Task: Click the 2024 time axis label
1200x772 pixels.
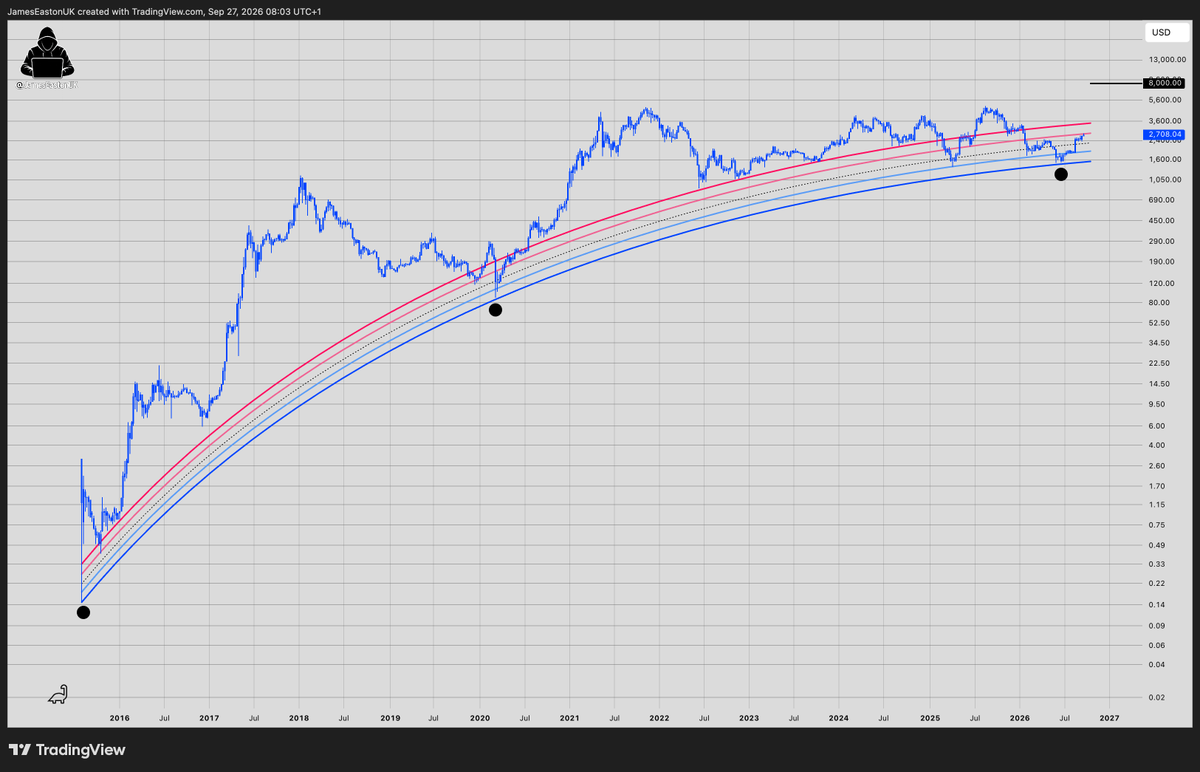Action: [839, 718]
